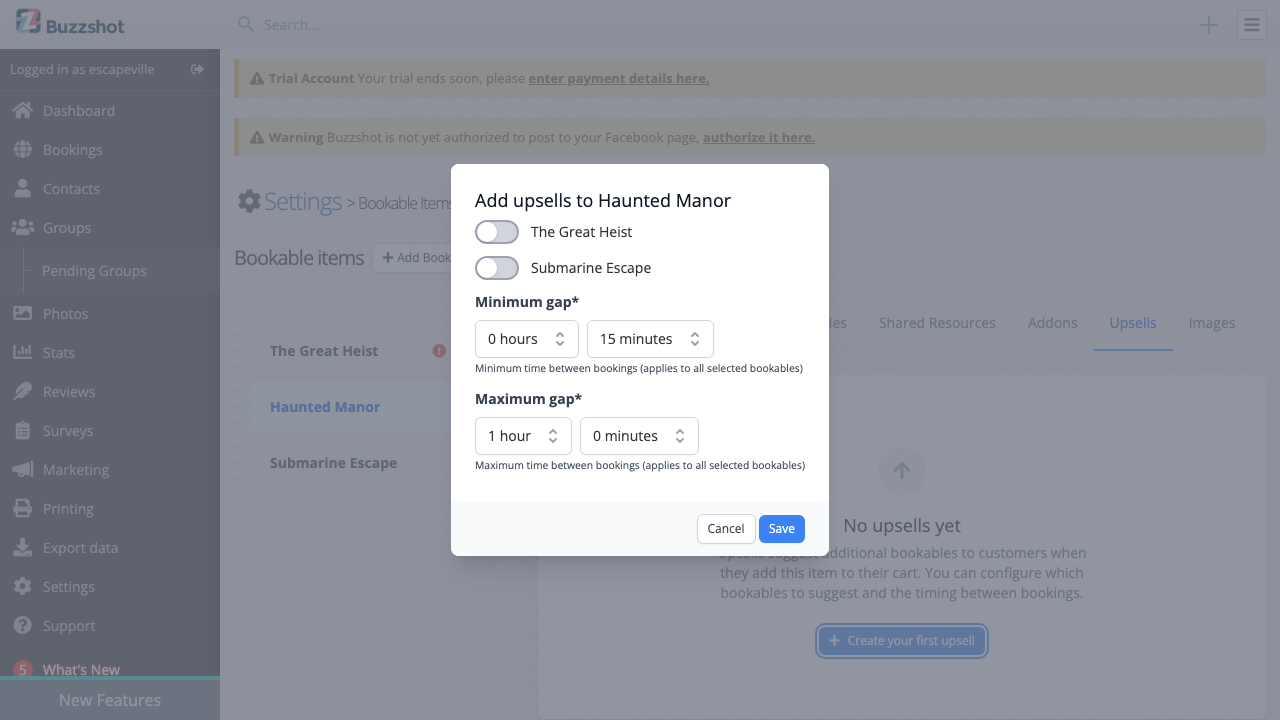This screenshot has height=720, width=1280.
Task: Open the Marketing megaphone section
Action: pyautogui.click(x=74, y=469)
